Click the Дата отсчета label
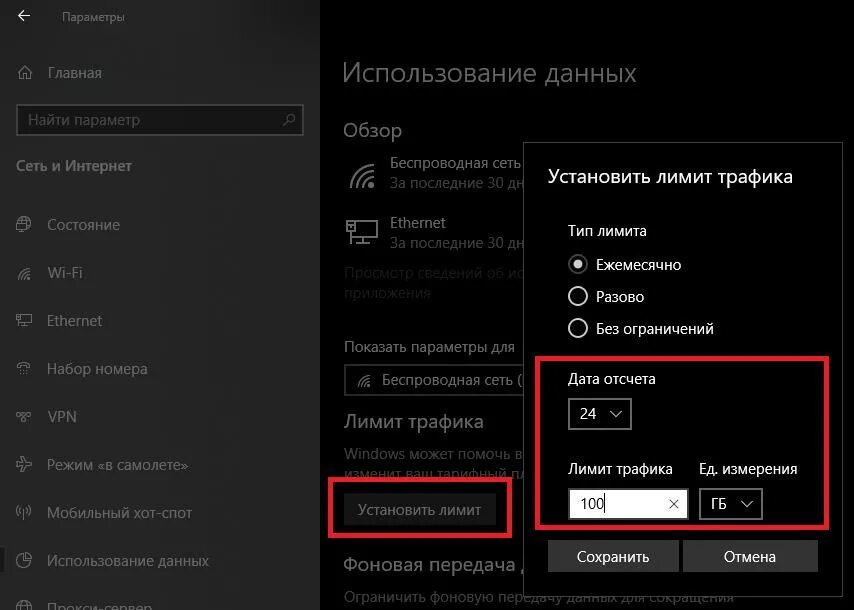Viewport: 854px width, 610px height. tap(612, 379)
